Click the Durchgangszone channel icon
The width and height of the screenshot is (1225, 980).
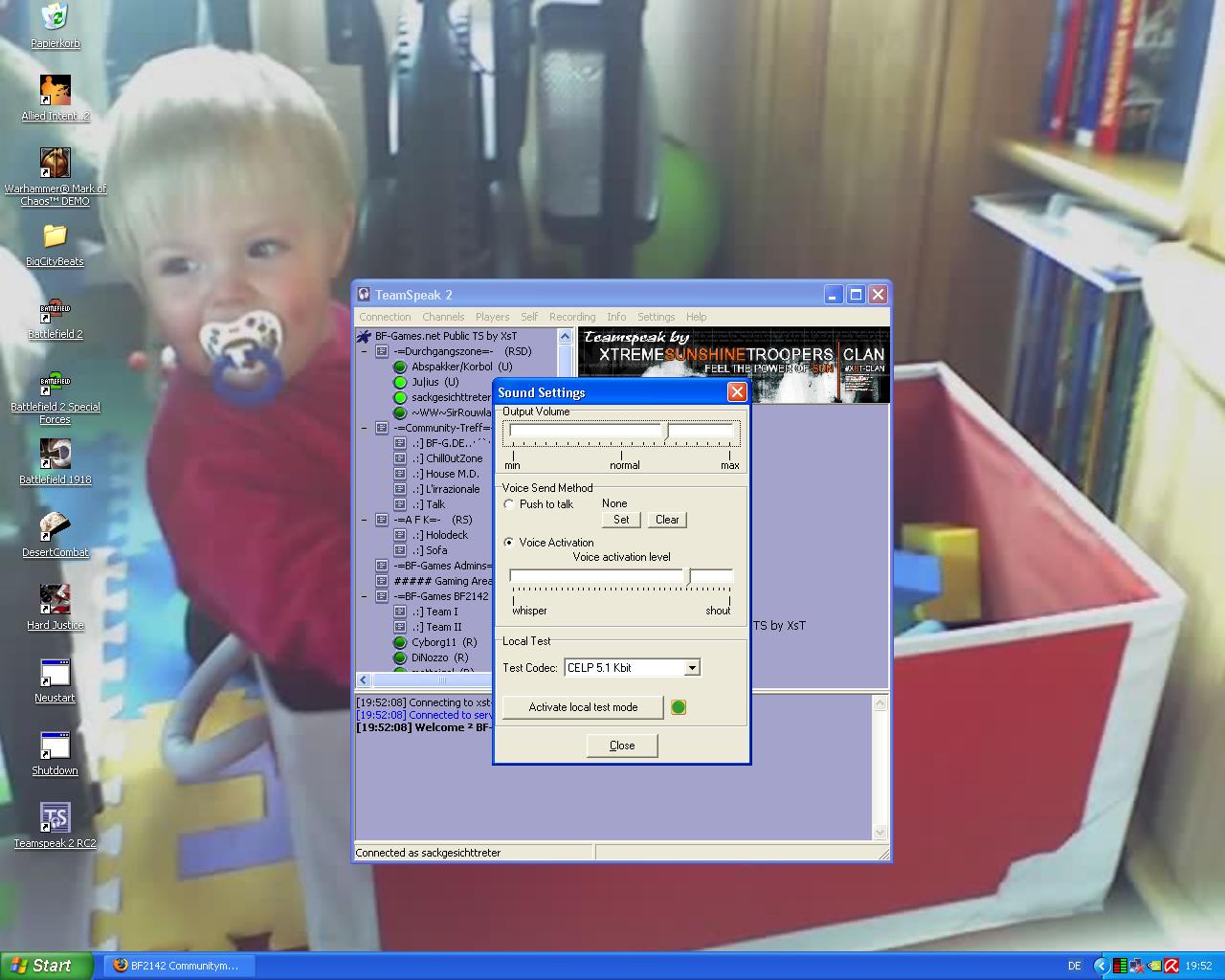[x=382, y=351]
